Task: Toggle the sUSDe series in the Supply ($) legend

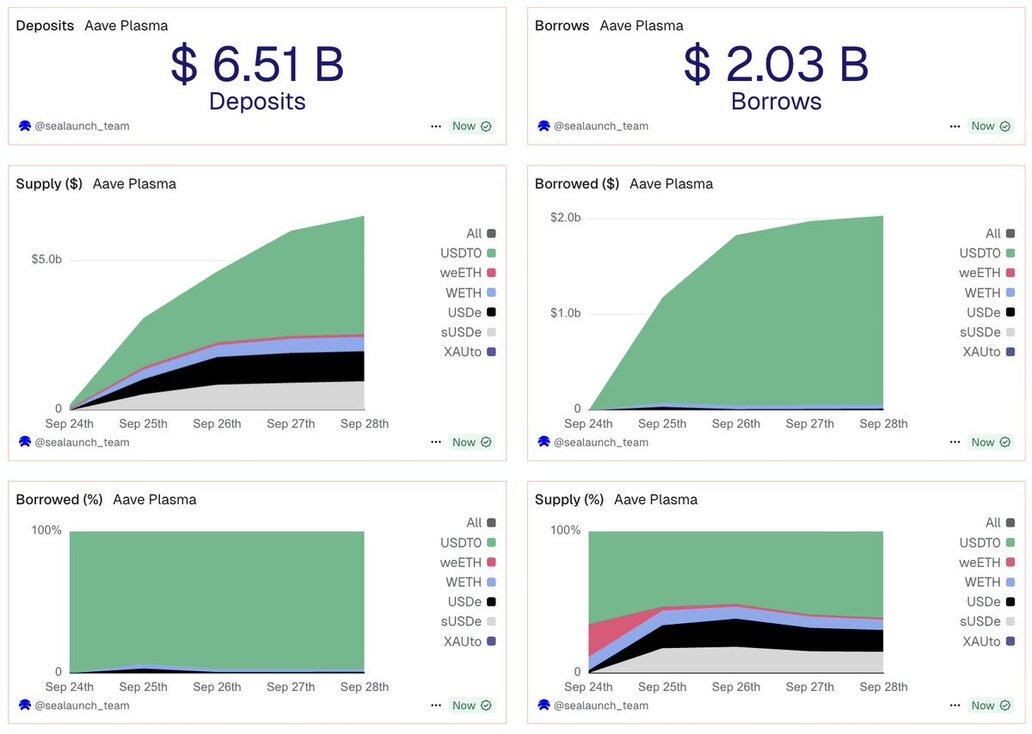Action: click(469, 332)
